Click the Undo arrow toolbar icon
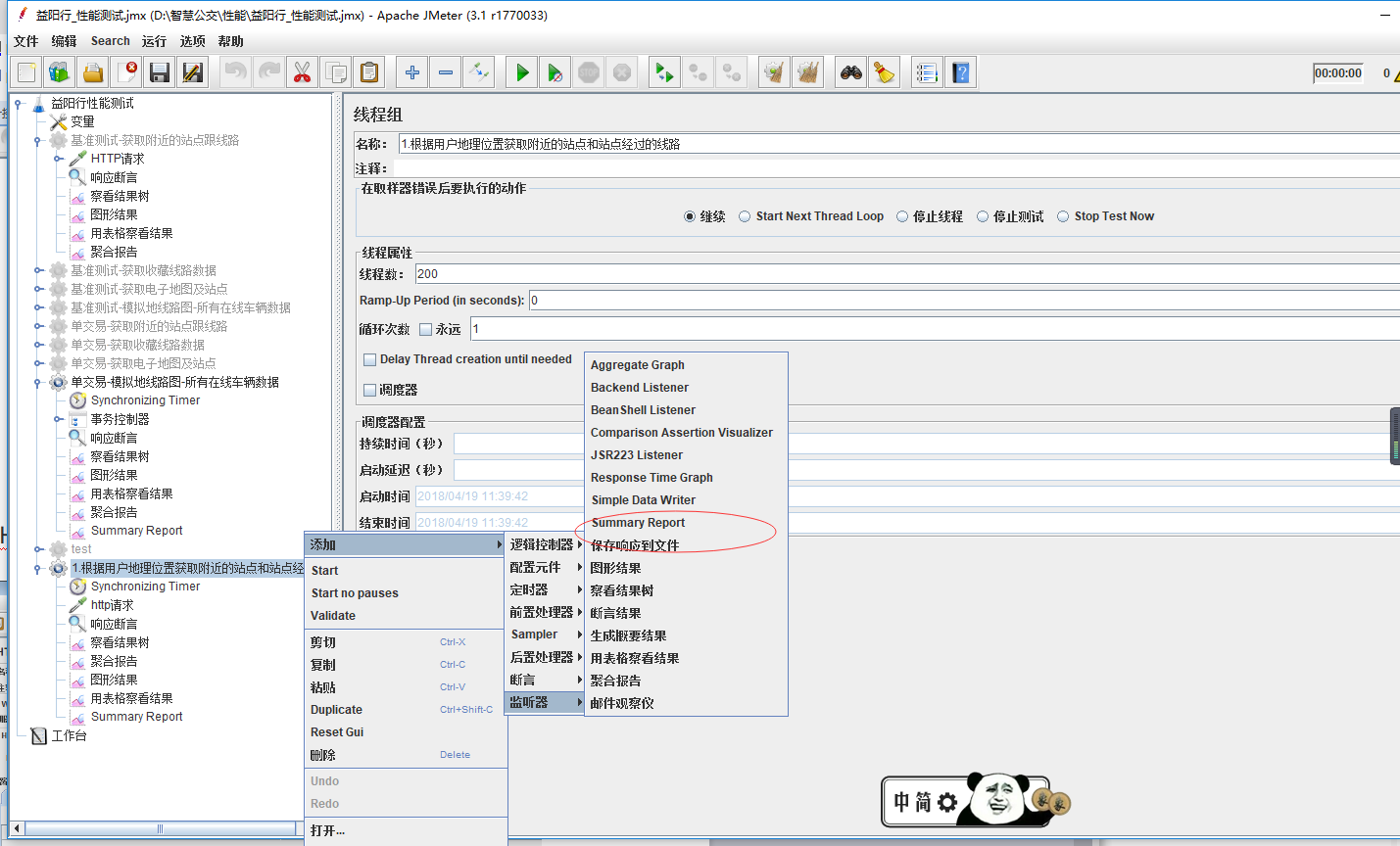The image size is (1400, 846). coord(236,72)
